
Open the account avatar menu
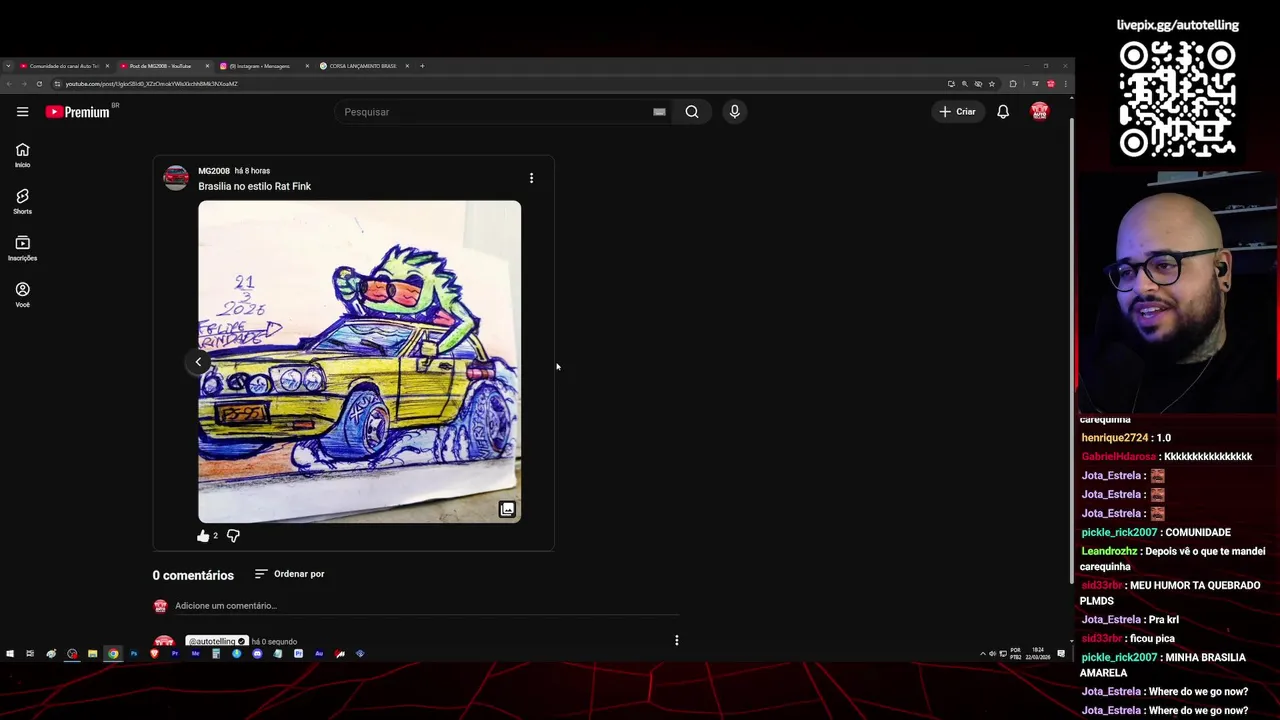click(x=1040, y=112)
